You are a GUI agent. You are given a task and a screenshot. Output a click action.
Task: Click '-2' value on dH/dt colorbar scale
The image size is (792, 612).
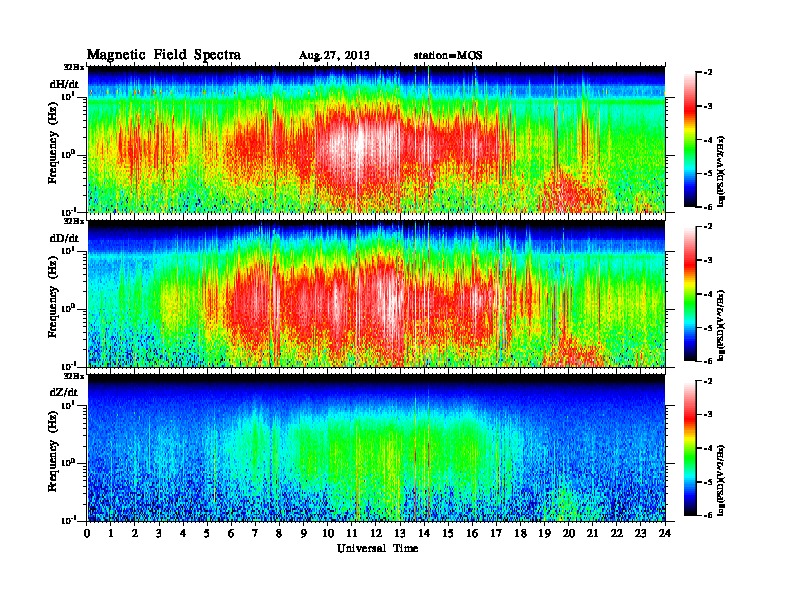[x=708, y=73]
